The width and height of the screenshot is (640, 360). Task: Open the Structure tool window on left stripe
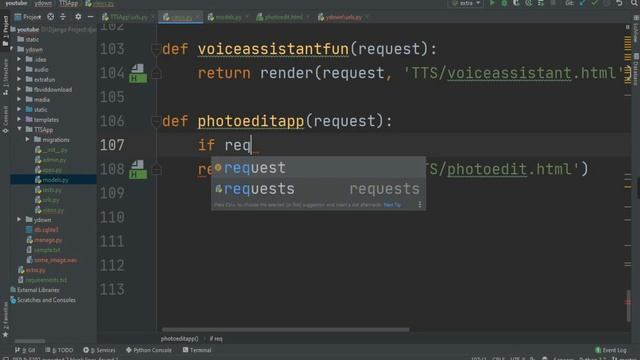click(x=5, y=78)
